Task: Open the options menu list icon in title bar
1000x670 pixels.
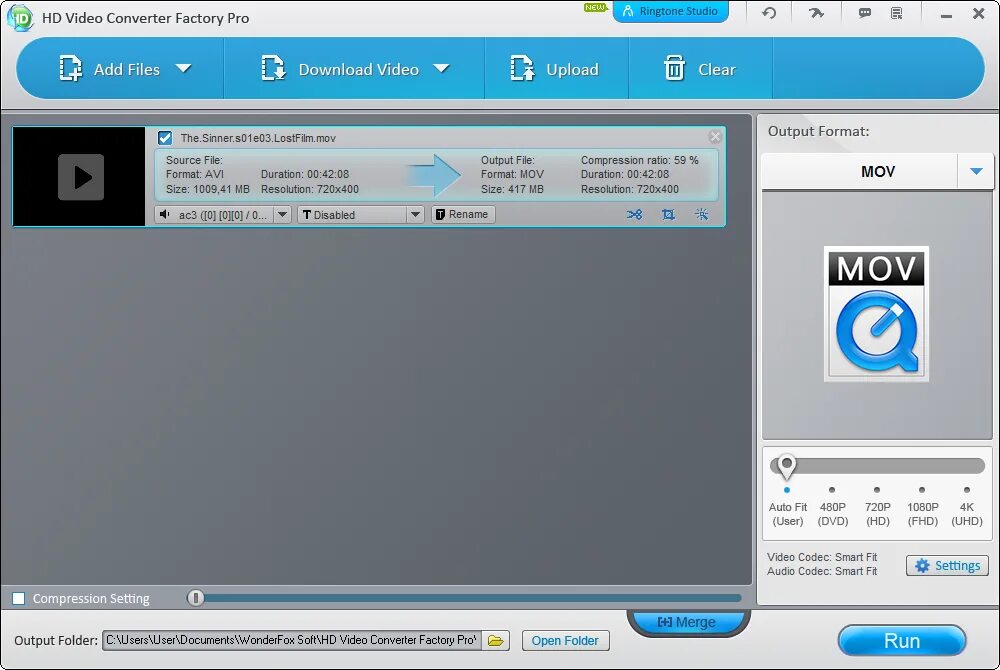Action: (x=897, y=13)
